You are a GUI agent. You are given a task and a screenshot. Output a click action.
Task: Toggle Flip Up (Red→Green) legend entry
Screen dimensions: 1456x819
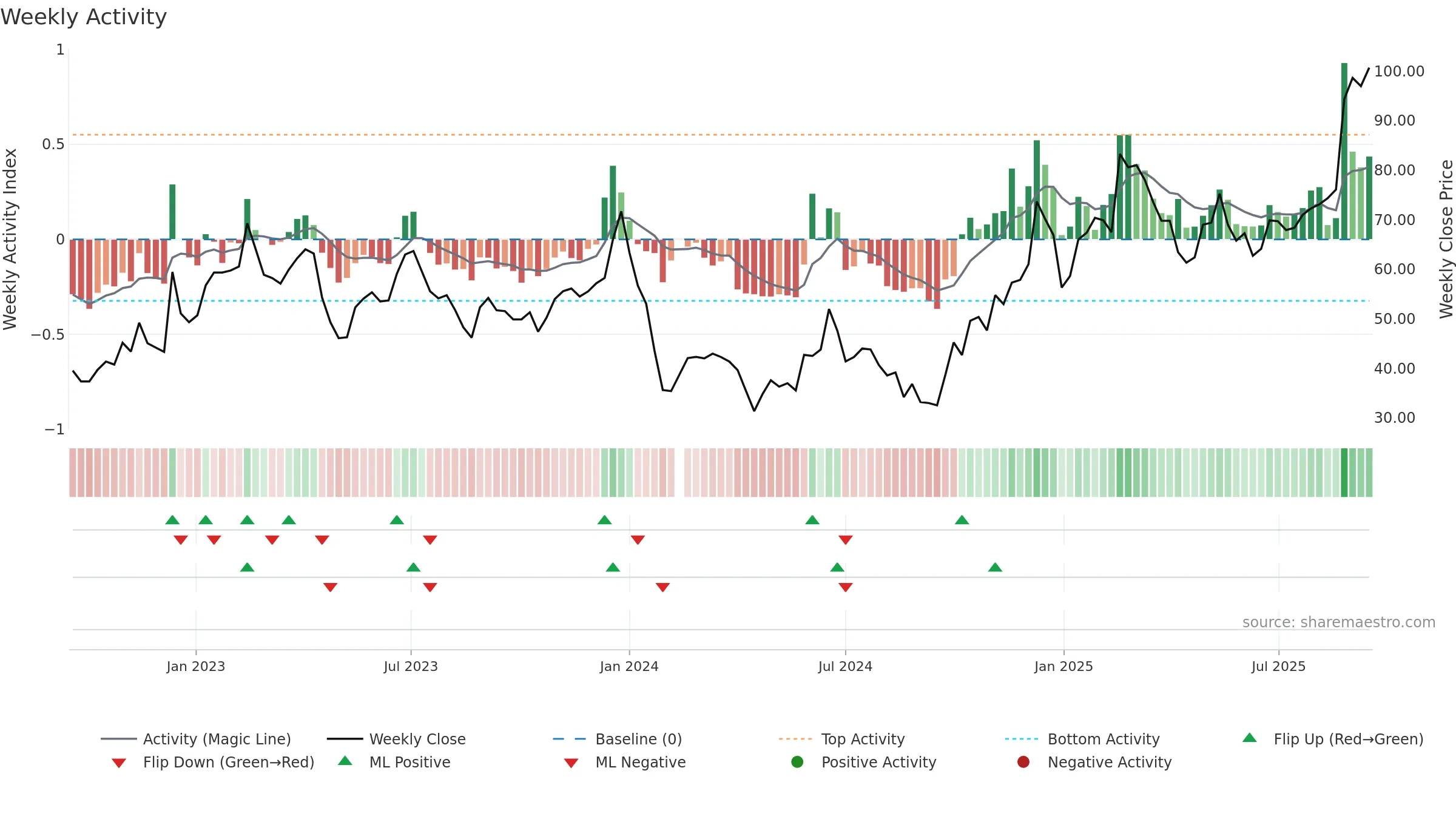1333,739
